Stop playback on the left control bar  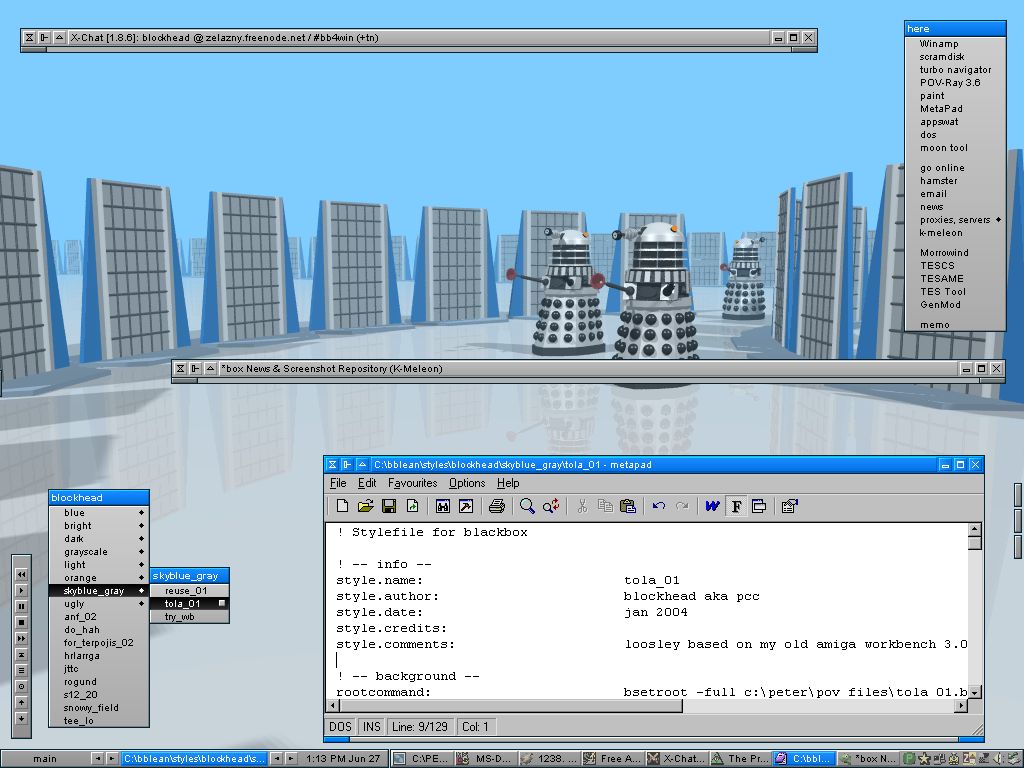click(x=22, y=622)
